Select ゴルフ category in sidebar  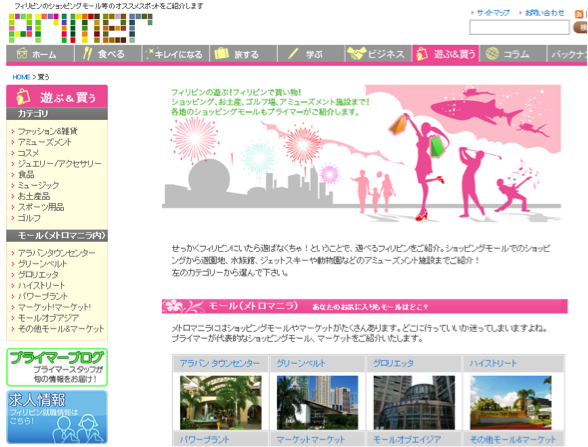[29, 218]
